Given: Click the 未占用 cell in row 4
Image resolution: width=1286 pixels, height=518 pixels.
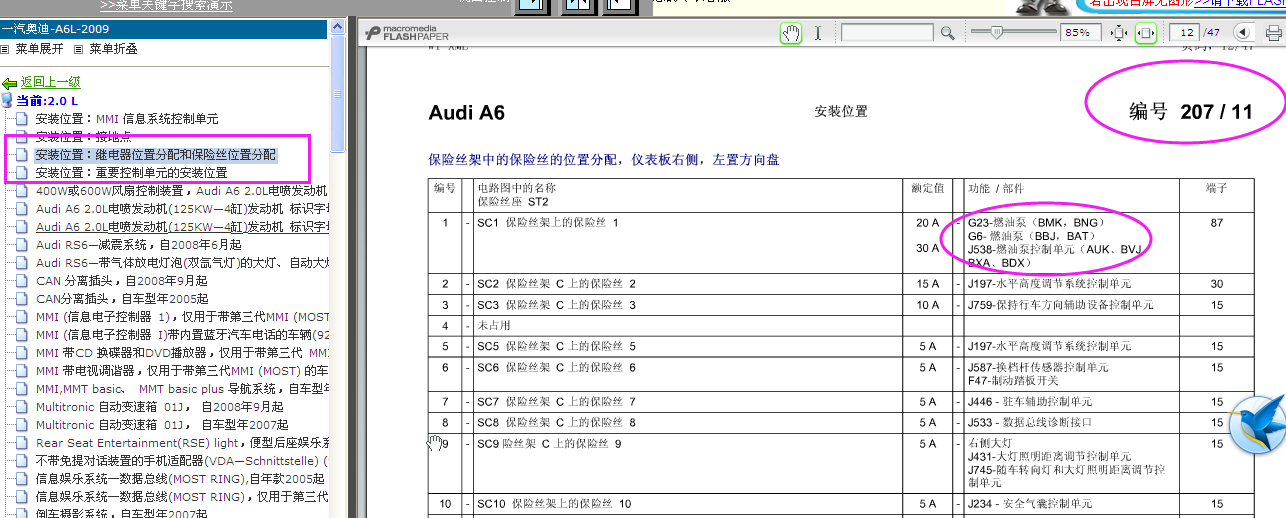Looking at the screenshot, I should coord(493,326).
